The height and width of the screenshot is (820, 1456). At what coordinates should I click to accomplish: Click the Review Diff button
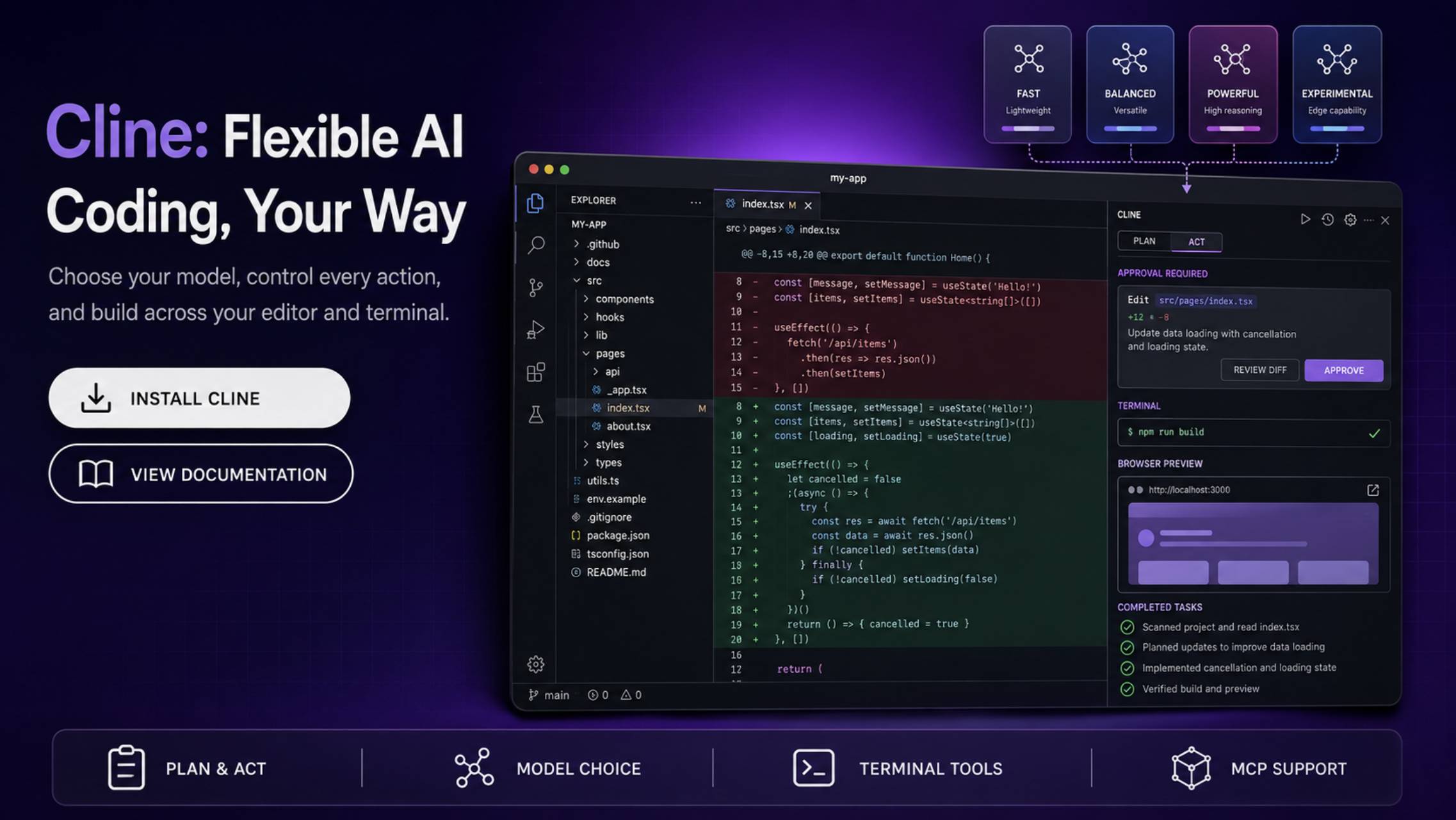(x=1259, y=370)
